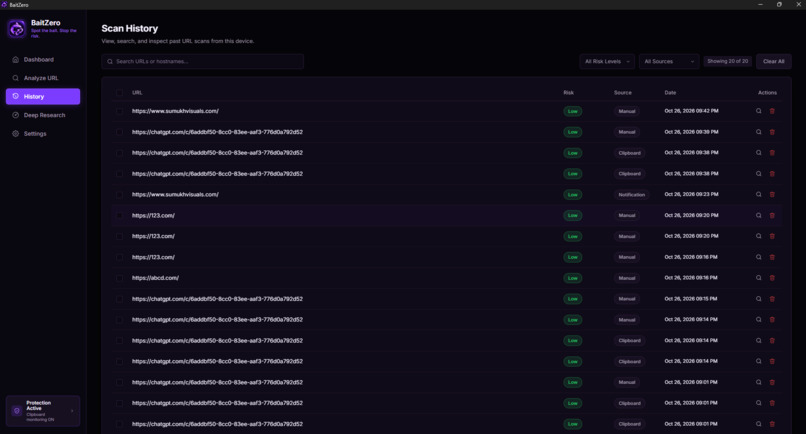Go to the Dashboard page
Image resolution: width=806 pixels, height=434 pixels.
click(43, 60)
